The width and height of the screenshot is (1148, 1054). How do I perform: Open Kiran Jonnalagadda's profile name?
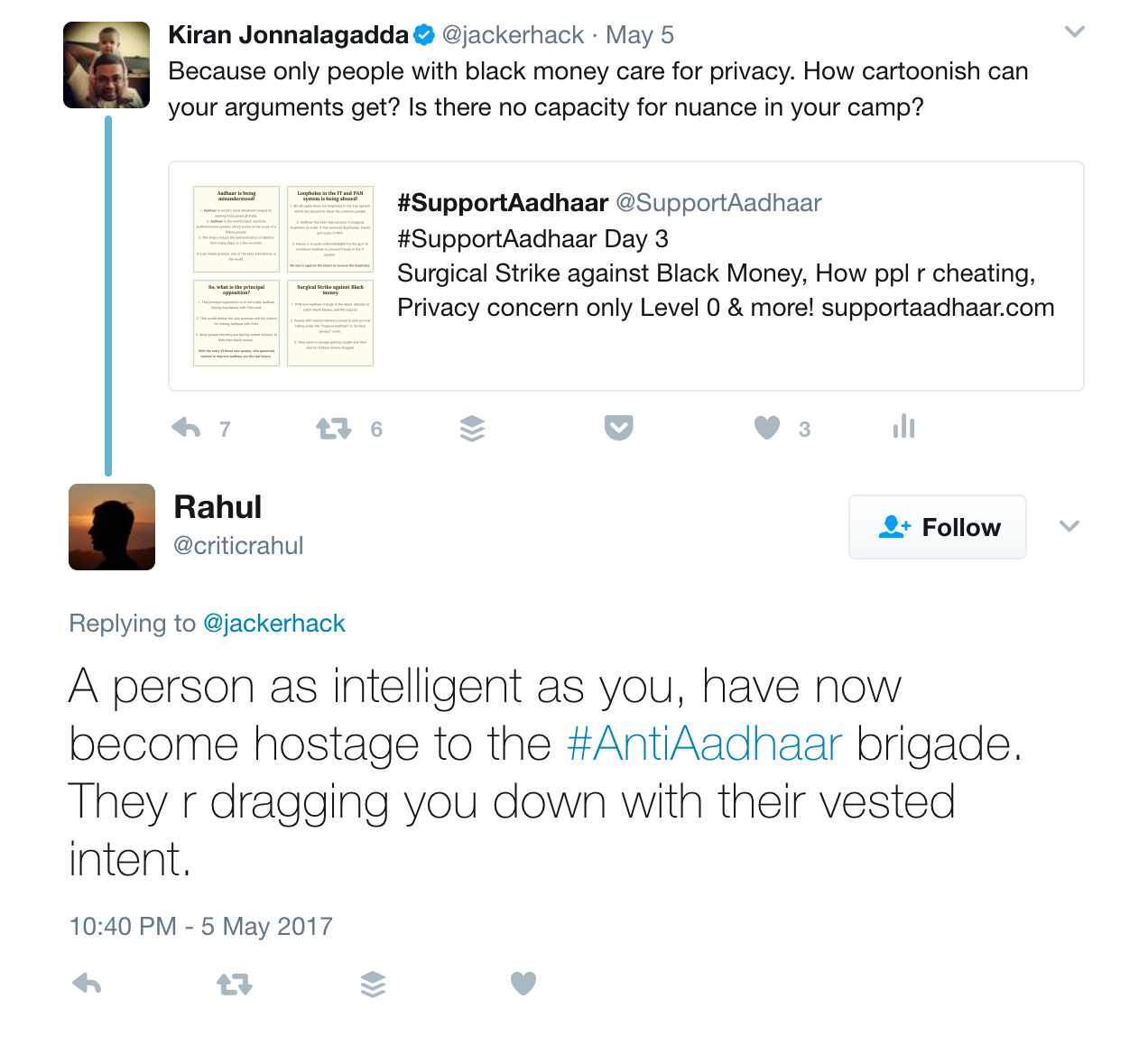[x=288, y=35]
